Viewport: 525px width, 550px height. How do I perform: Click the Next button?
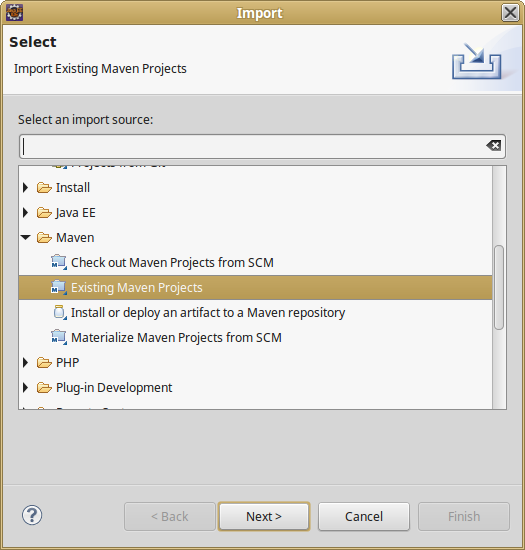click(264, 516)
